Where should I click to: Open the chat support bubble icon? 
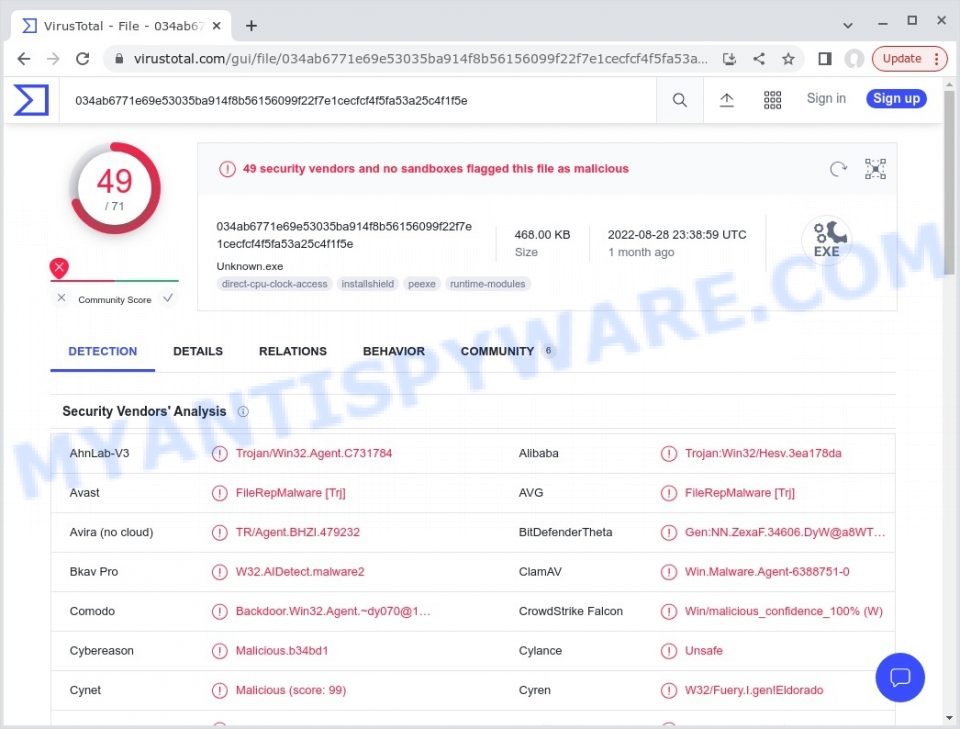pyautogui.click(x=900, y=677)
